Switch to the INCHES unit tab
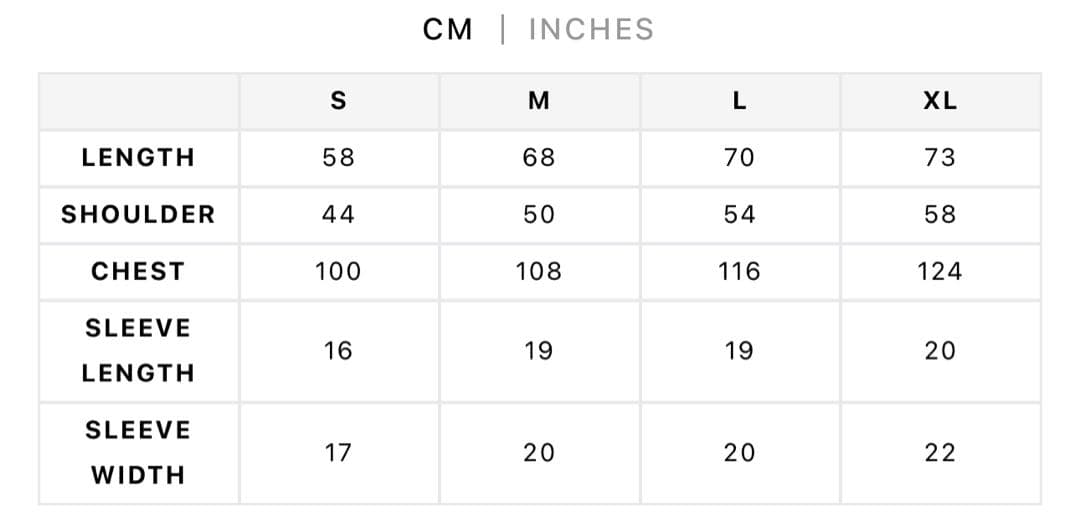Image resolution: width=1080 pixels, height=519 pixels. (591, 30)
